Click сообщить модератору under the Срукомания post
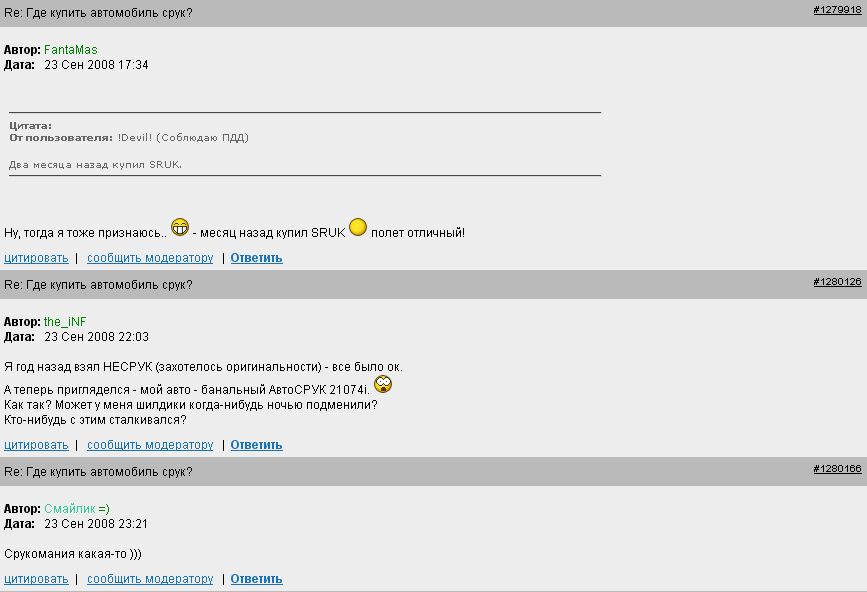 150,579
